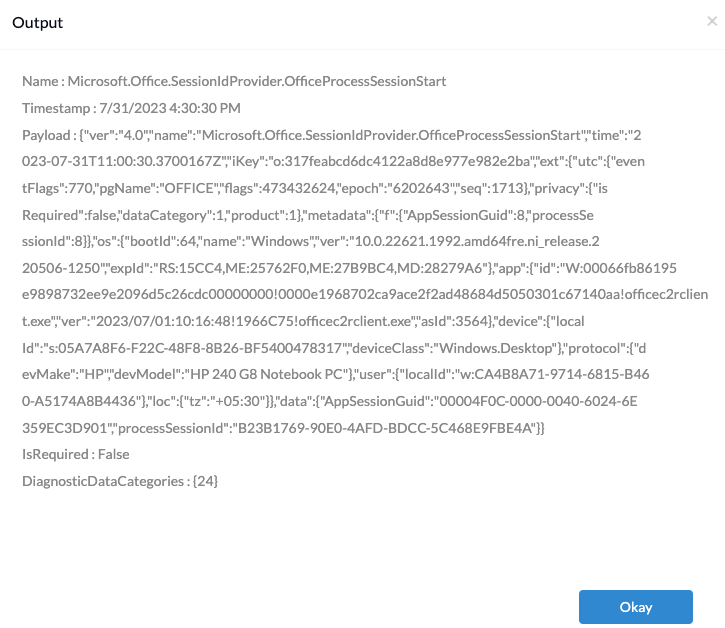This screenshot has height=628, width=725.
Task: Click the payload line with tz +05:30
Action: tap(330, 401)
